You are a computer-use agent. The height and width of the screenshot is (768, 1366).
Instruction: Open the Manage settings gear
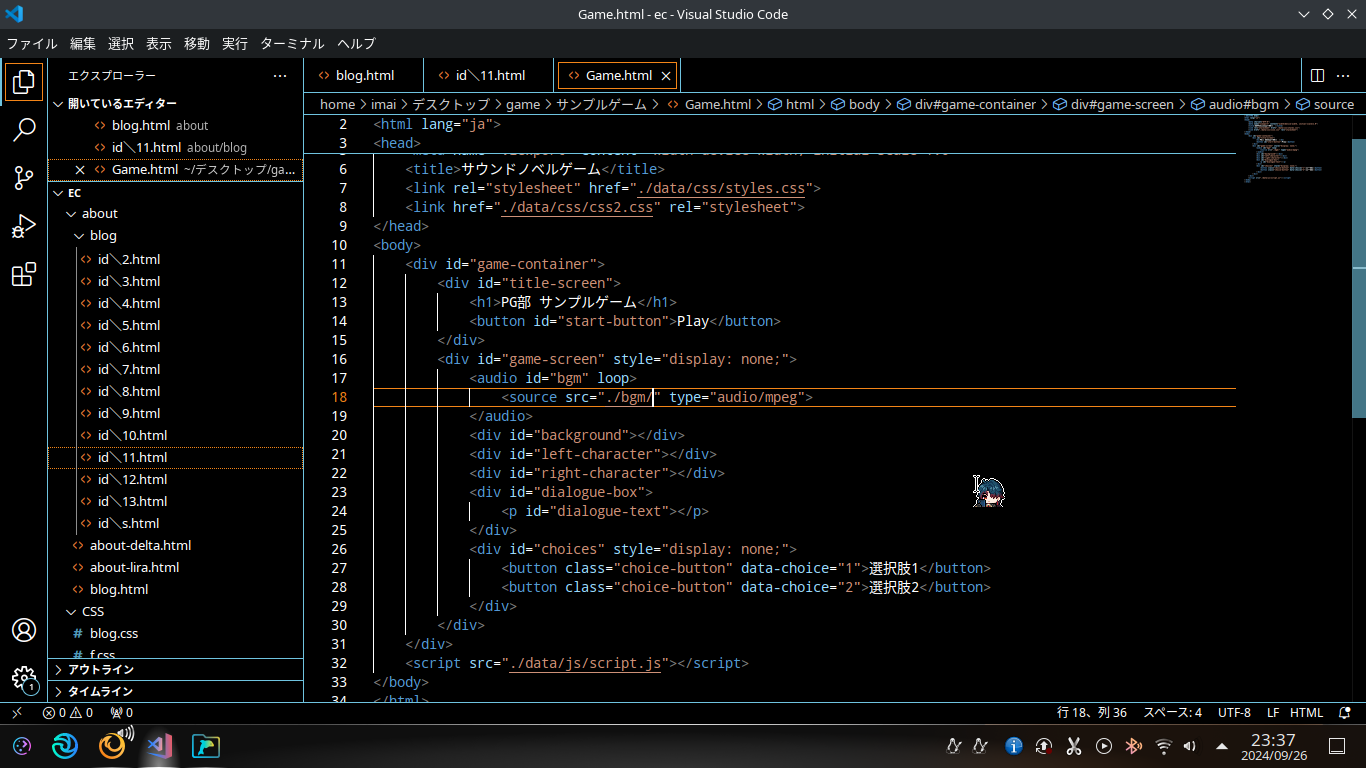24,679
